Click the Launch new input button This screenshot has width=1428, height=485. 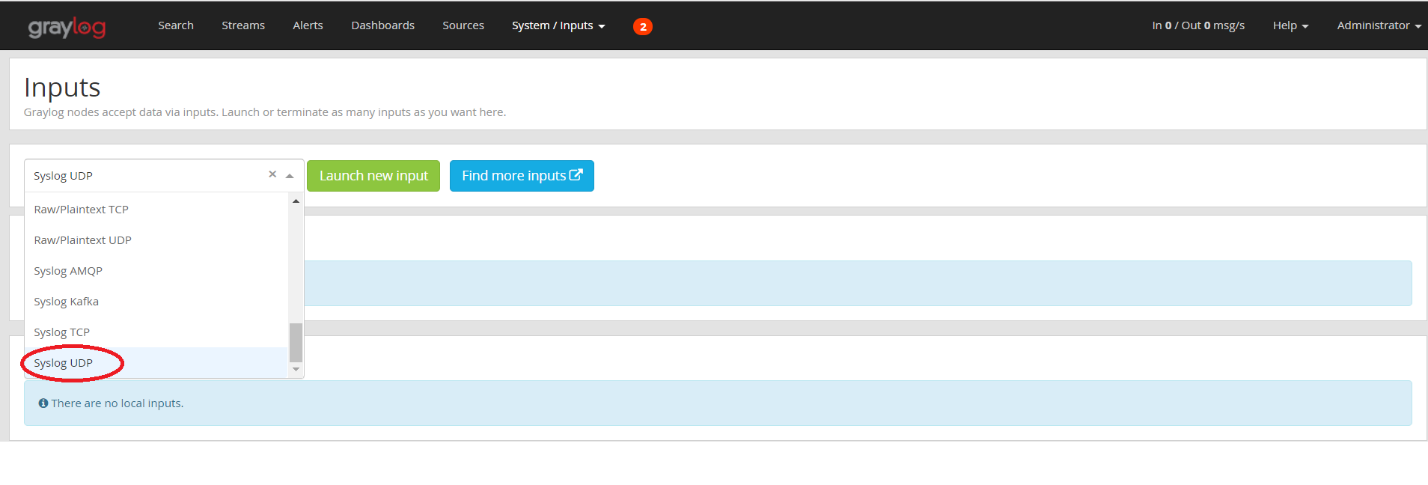[x=373, y=175]
